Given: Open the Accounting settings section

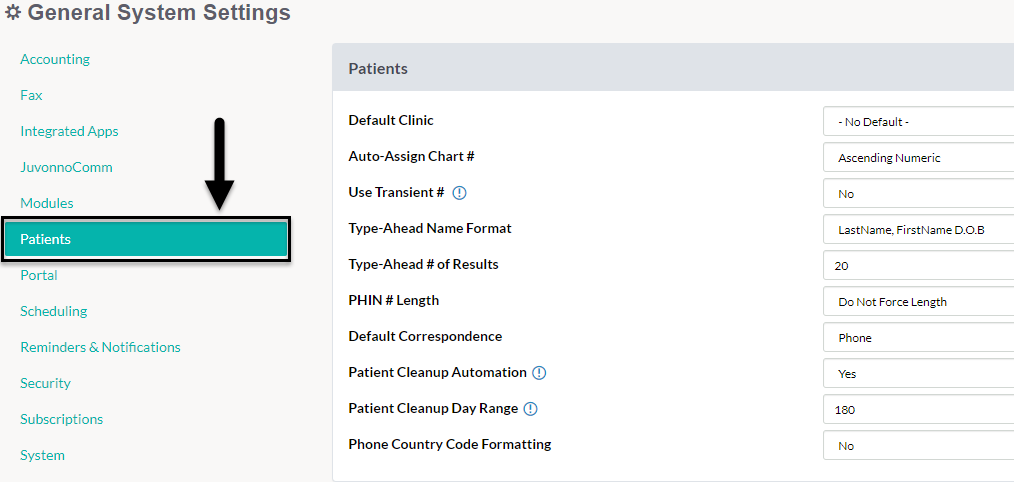Looking at the screenshot, I should pyautogui.click(x=55, y=60).
